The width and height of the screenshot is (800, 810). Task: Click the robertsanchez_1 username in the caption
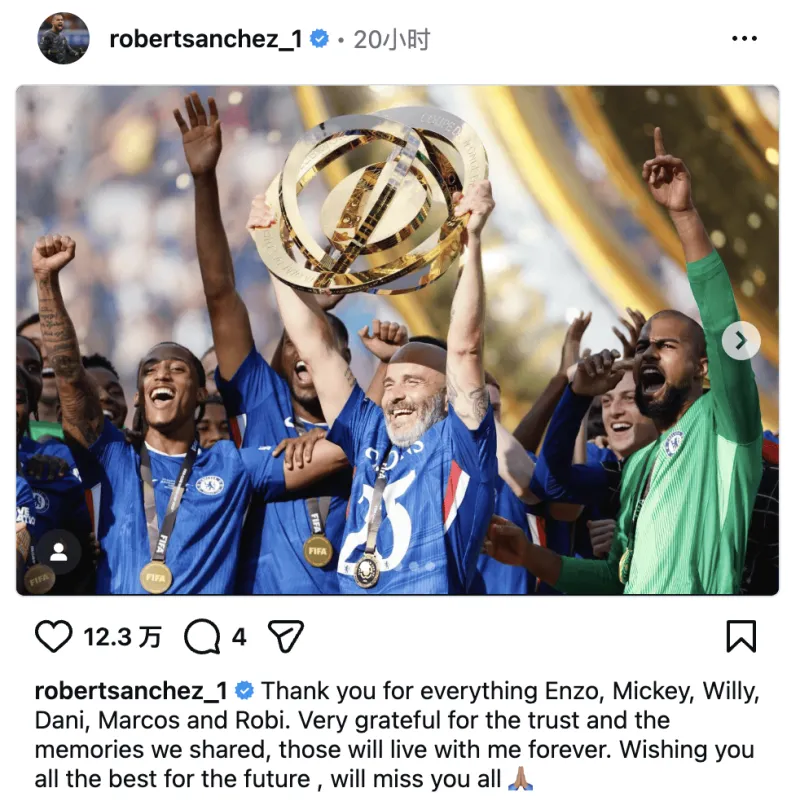point(132,691)
